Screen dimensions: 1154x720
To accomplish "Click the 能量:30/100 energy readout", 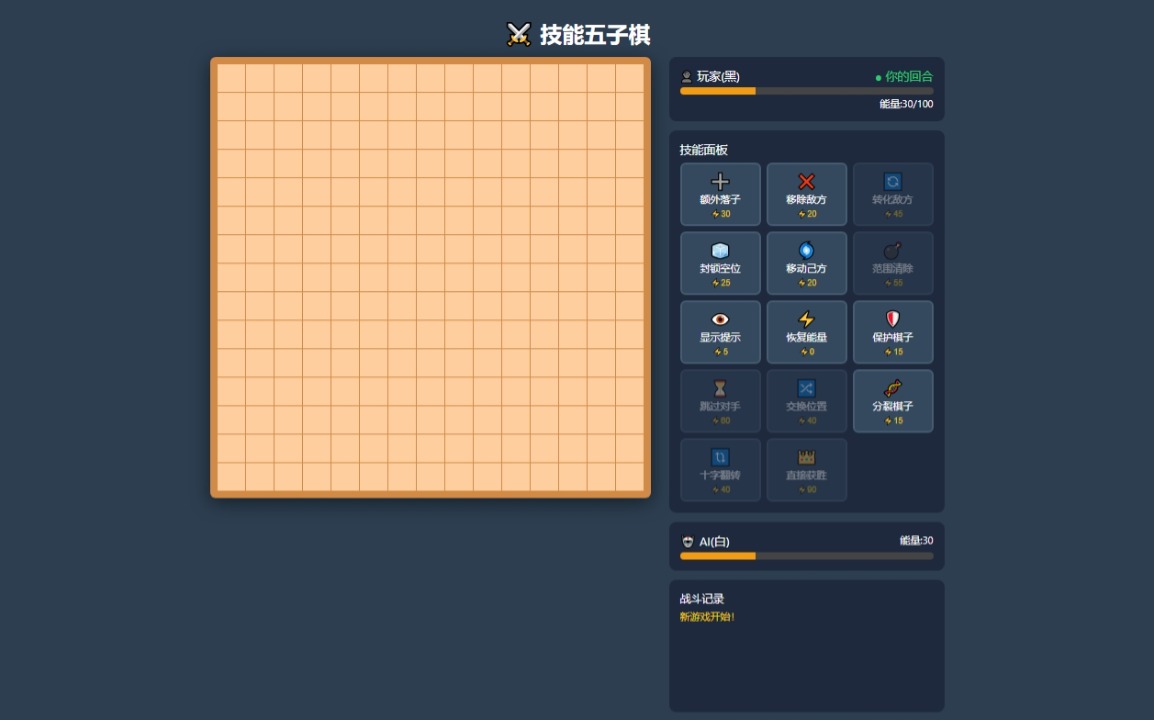I will point(906,104).
